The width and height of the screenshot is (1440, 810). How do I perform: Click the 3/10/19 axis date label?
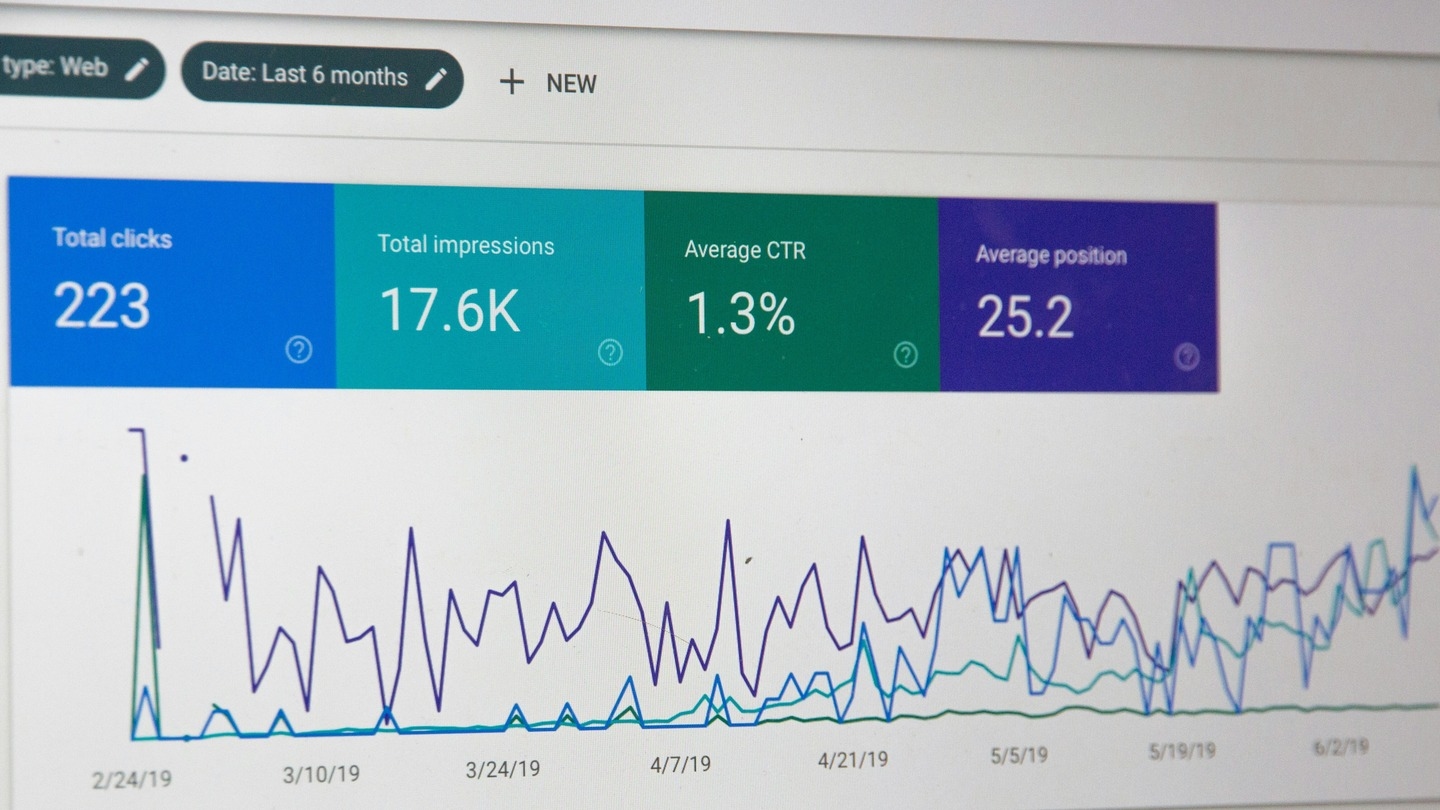point(321,774)
